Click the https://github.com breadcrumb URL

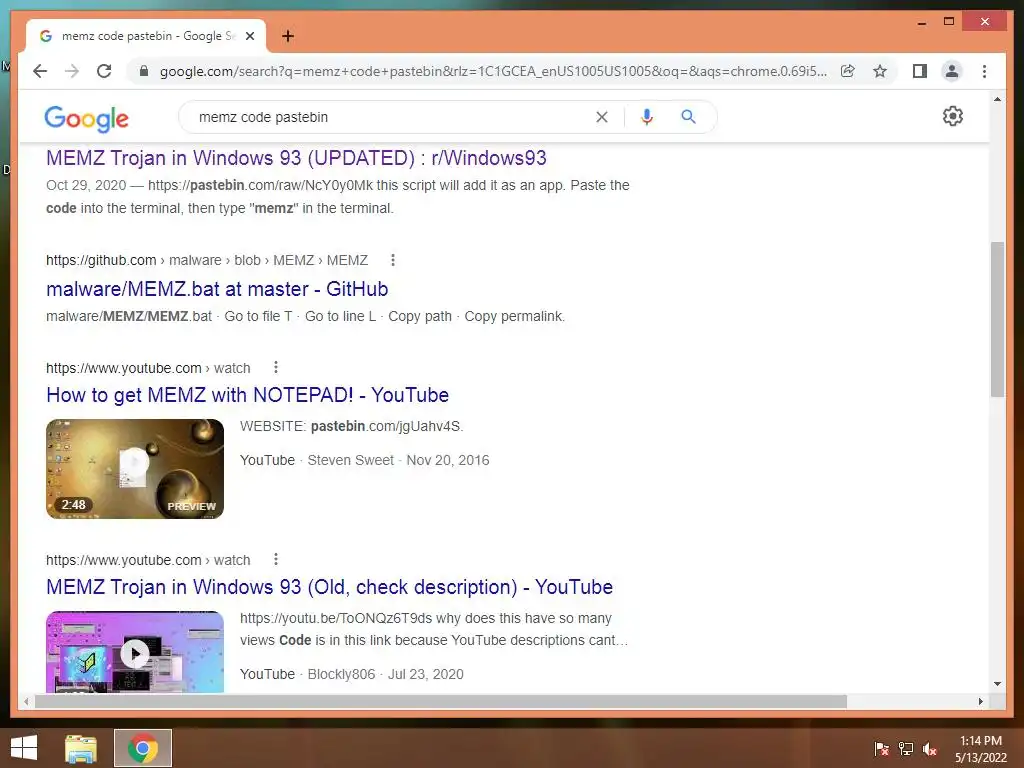coord(101,260)
